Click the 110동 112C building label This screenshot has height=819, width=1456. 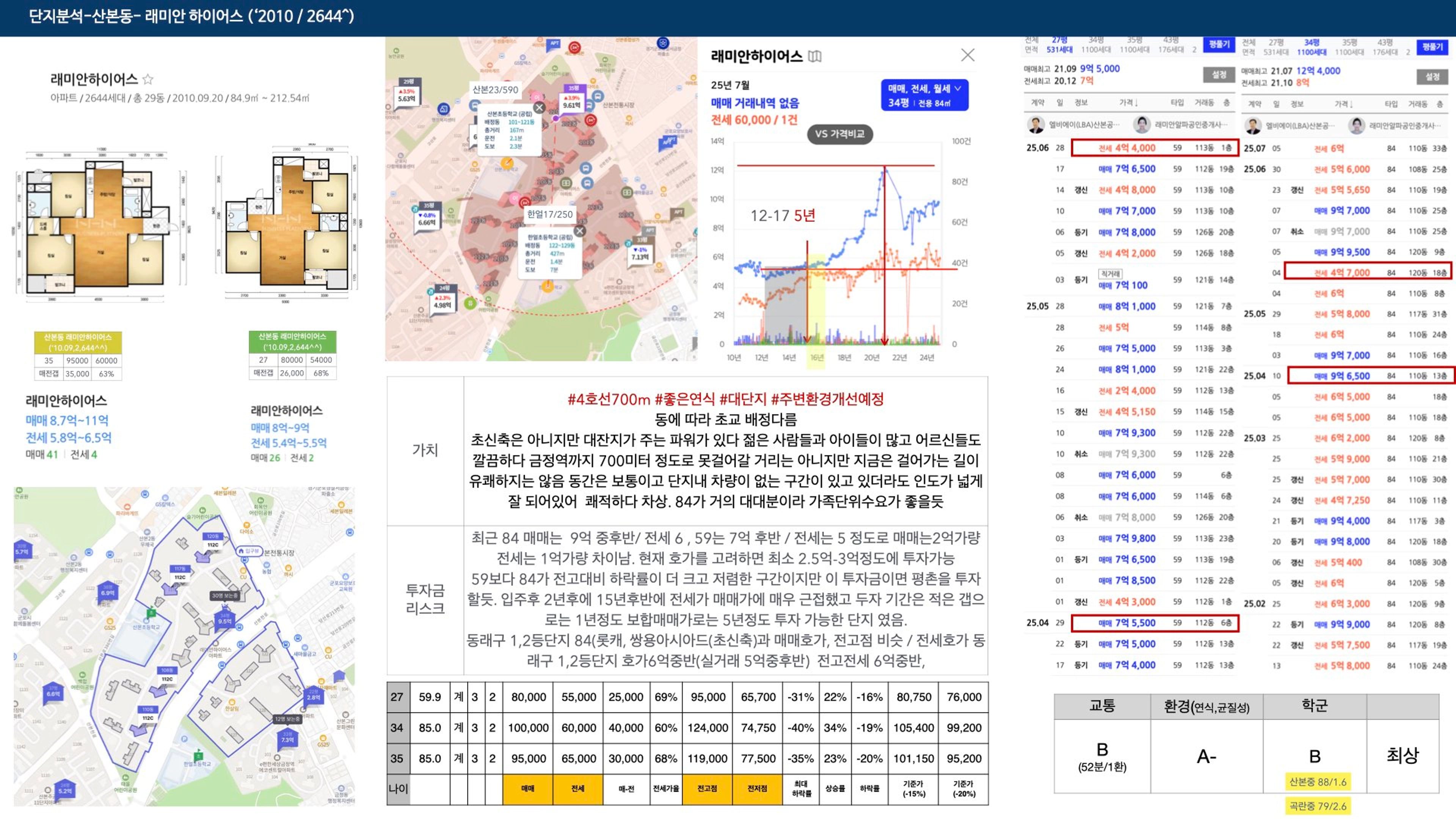coord(147,714)
